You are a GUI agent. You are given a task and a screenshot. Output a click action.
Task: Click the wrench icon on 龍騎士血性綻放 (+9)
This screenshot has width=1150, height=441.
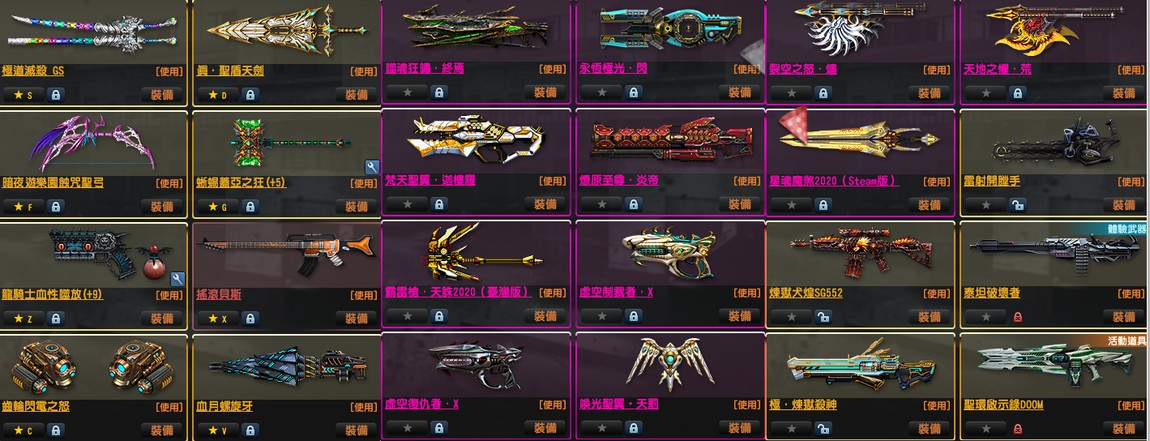point(177,279)
